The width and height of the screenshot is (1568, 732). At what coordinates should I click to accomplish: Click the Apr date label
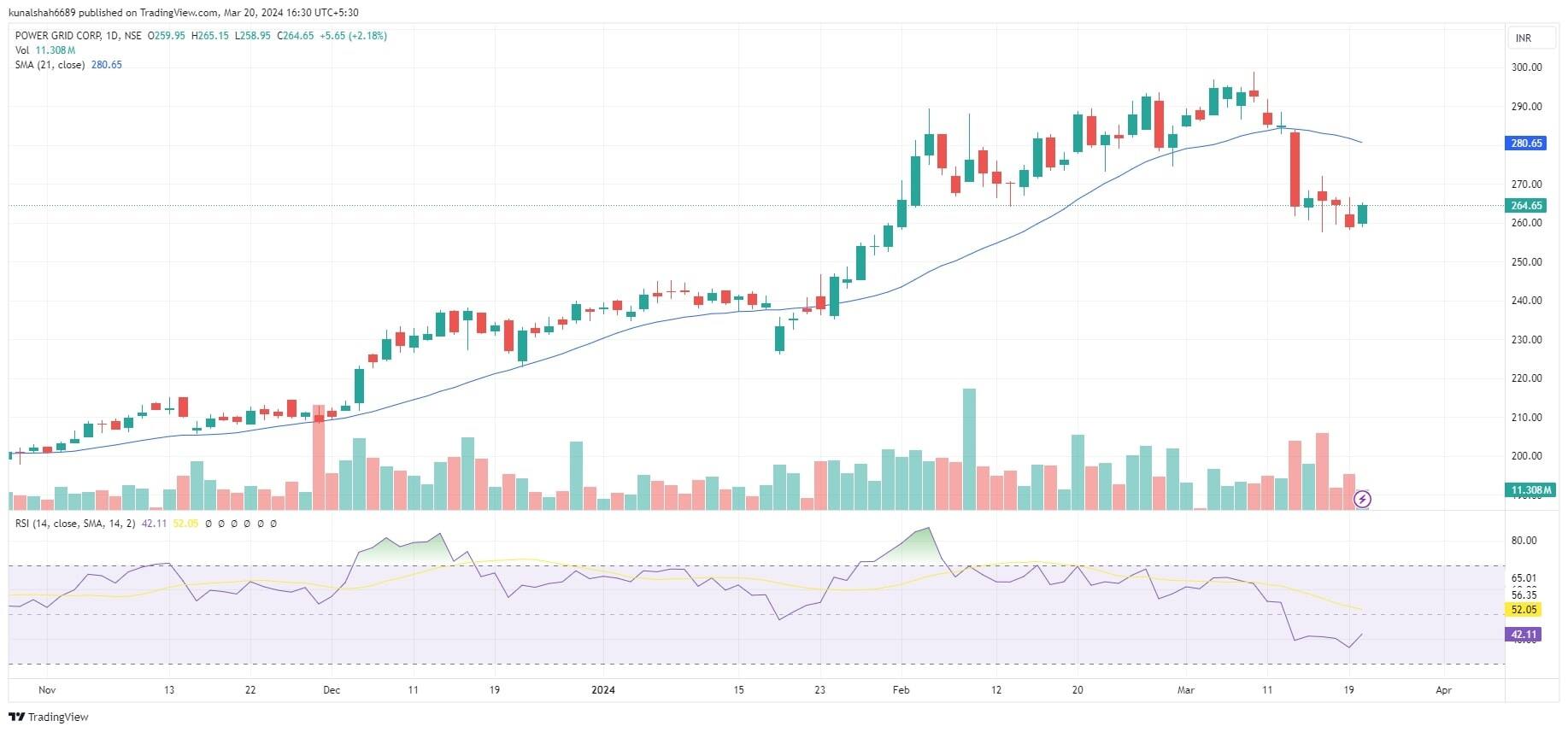pos(1443,690)
